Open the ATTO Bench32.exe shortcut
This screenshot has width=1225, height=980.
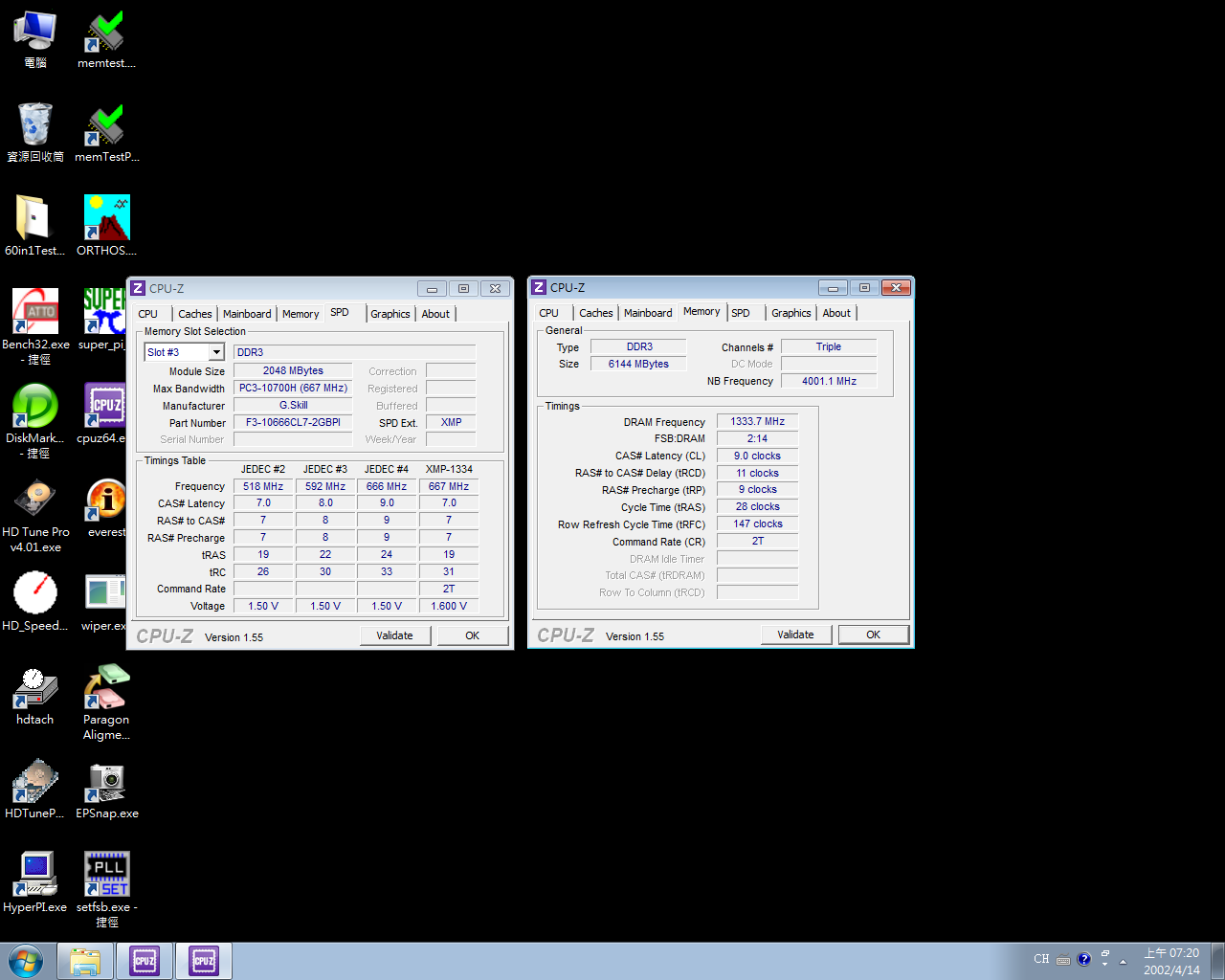click(x=35, y=326)
